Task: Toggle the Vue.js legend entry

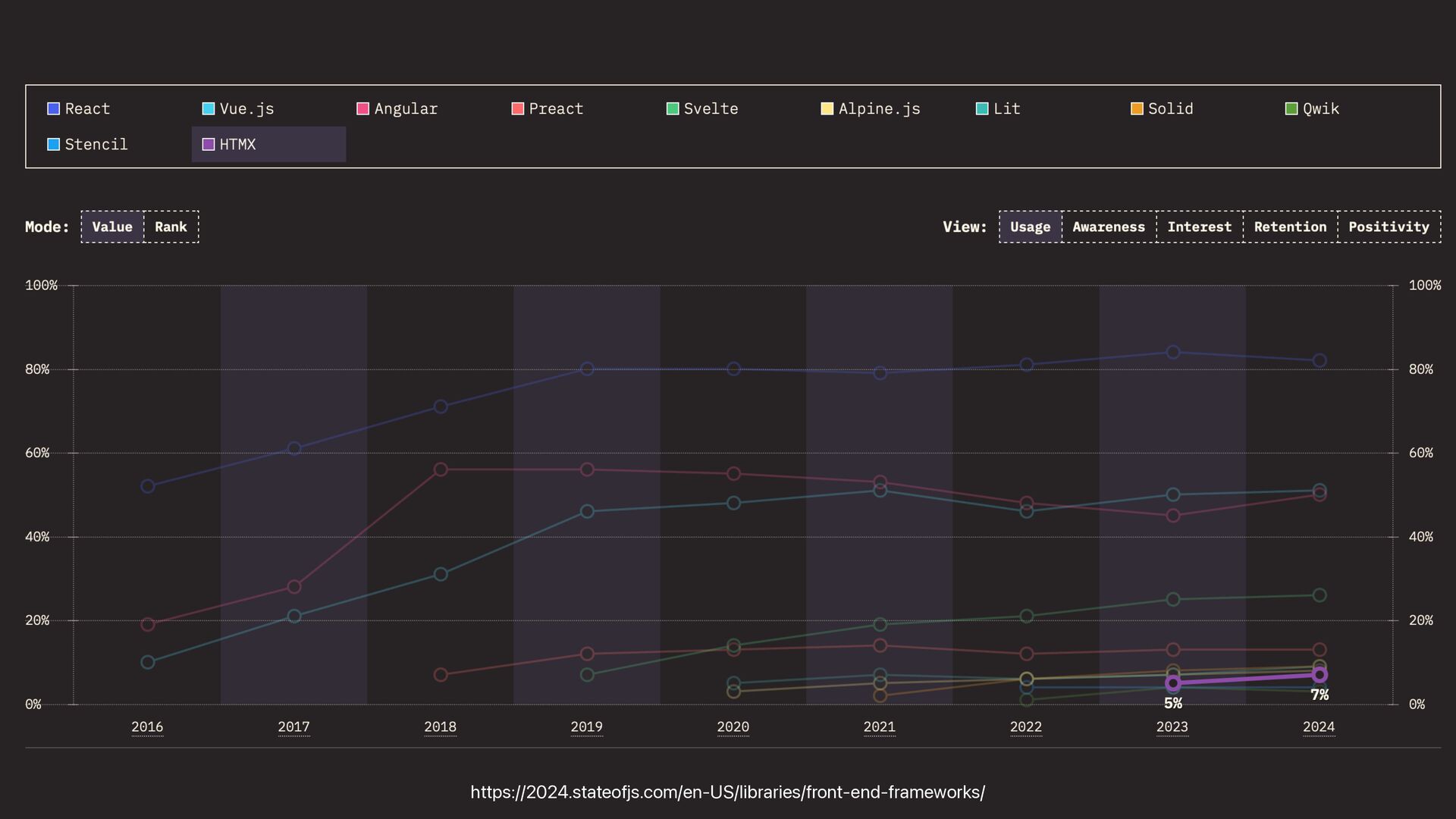Action: coord(238,108)
